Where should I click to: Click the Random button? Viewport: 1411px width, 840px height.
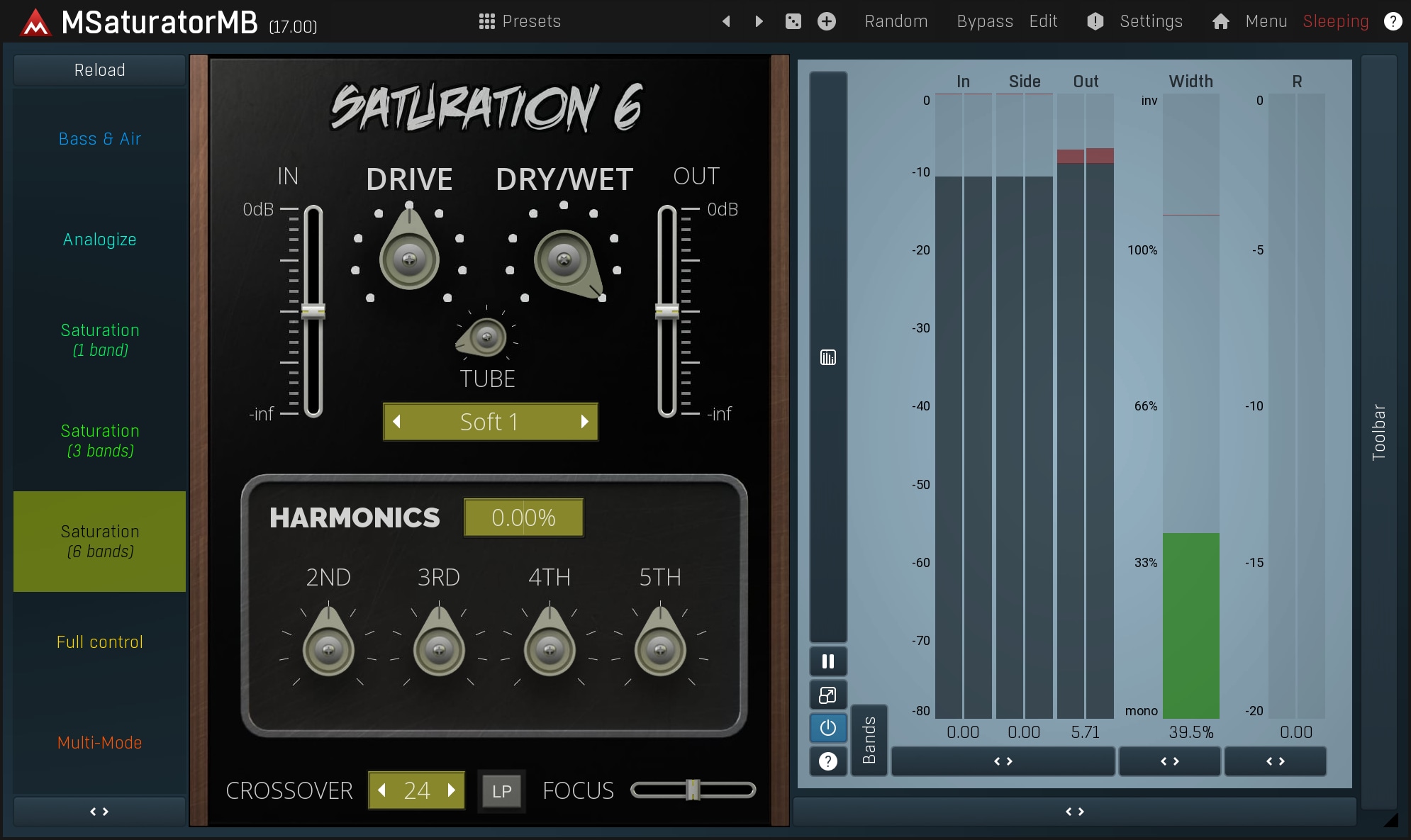[x=896, y=21]
